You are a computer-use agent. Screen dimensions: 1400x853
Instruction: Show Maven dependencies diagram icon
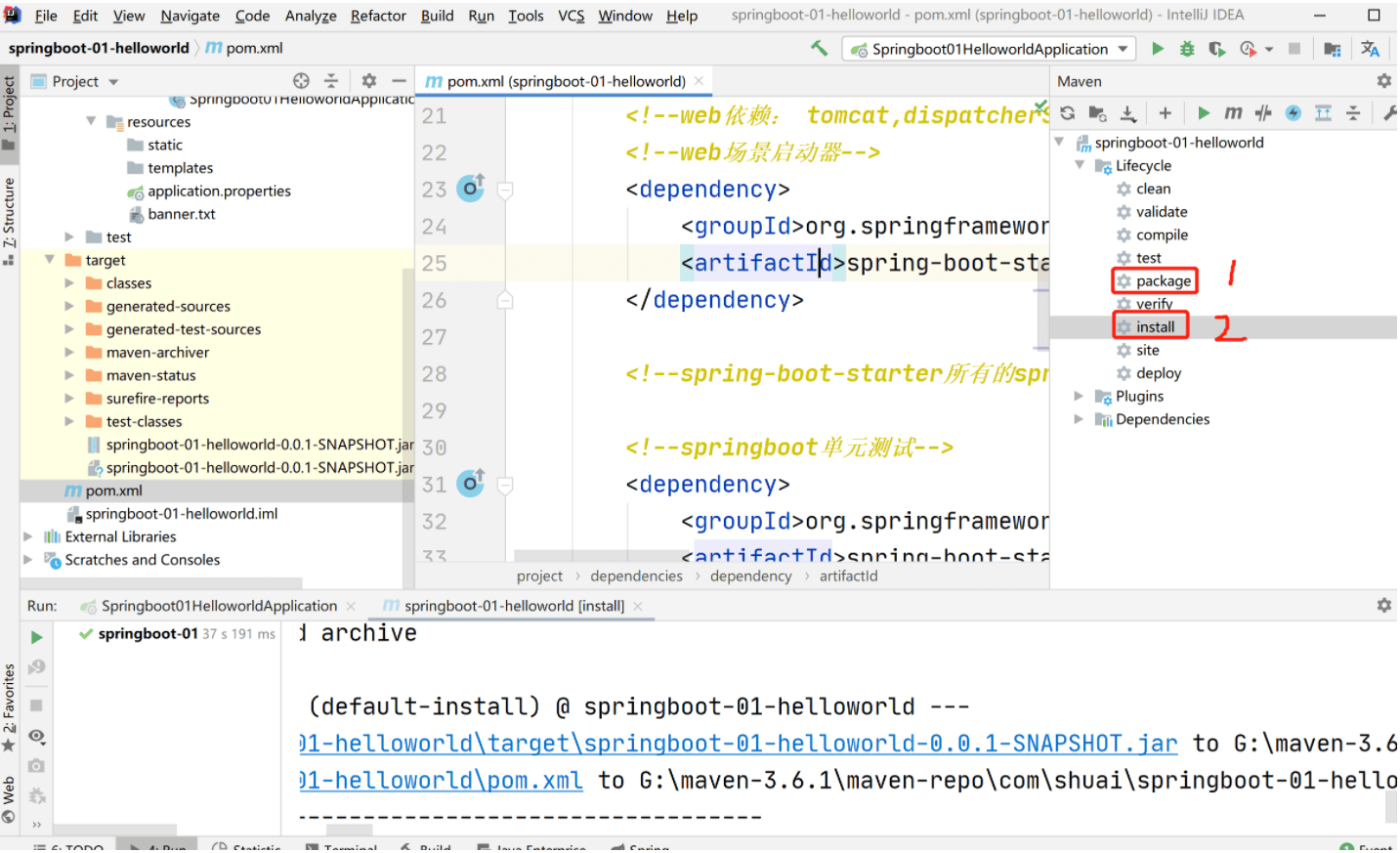(x=1323, y=113)
